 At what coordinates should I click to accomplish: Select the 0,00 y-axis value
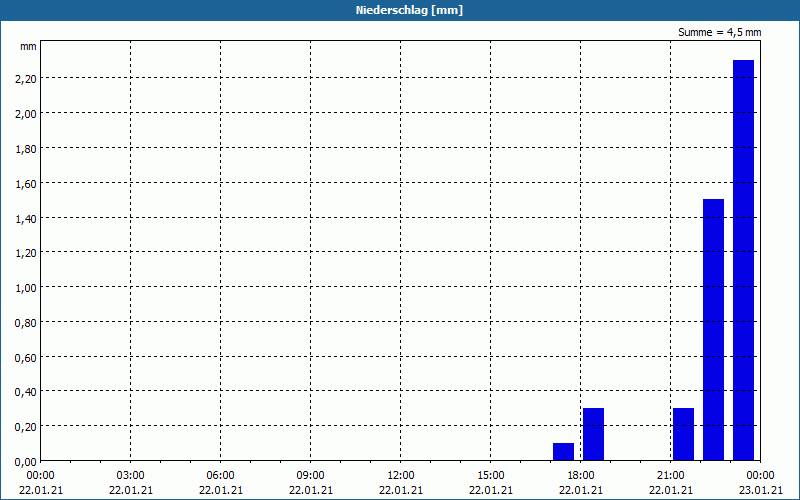coord(26,462)
